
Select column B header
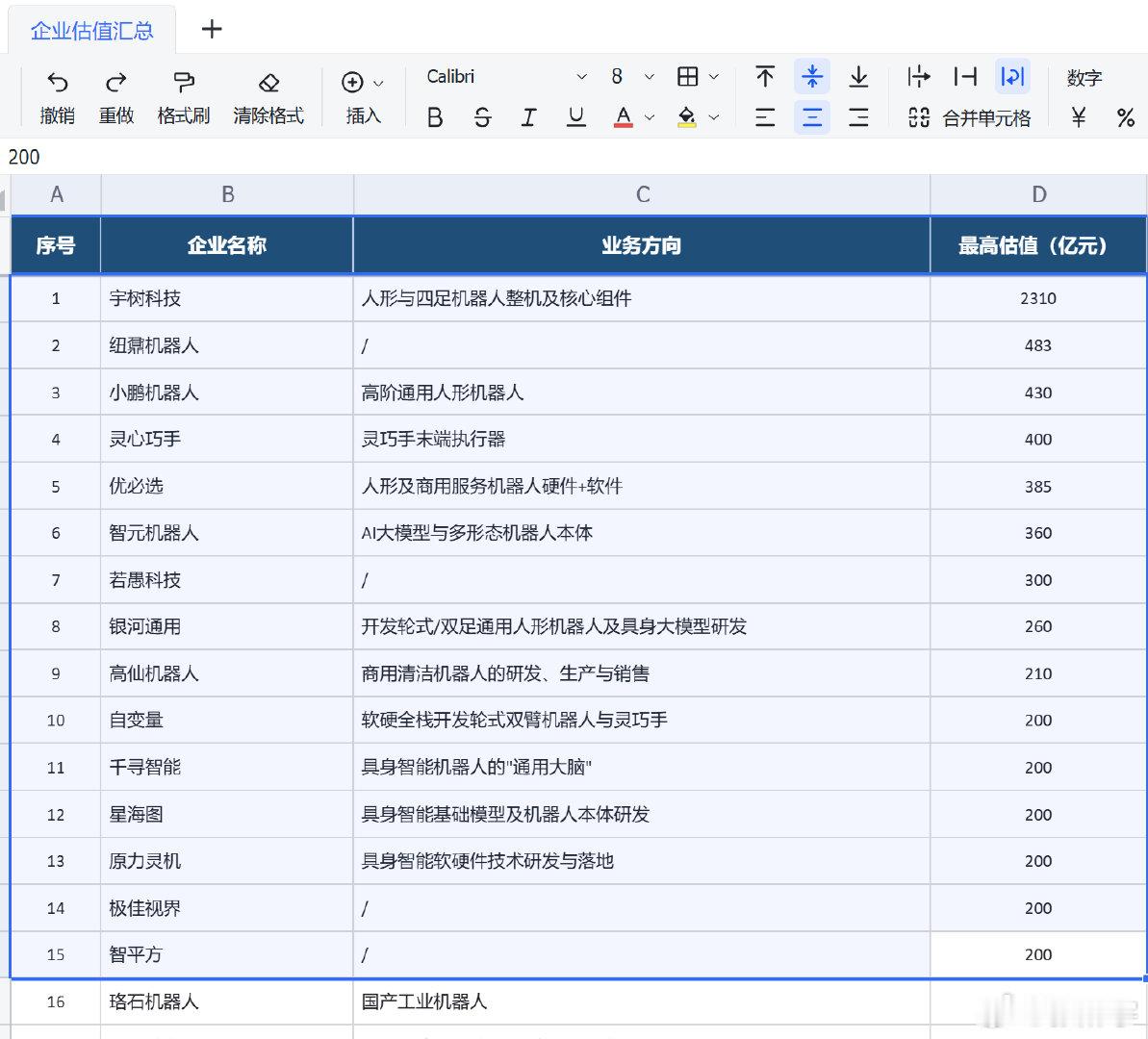point(228,194)
